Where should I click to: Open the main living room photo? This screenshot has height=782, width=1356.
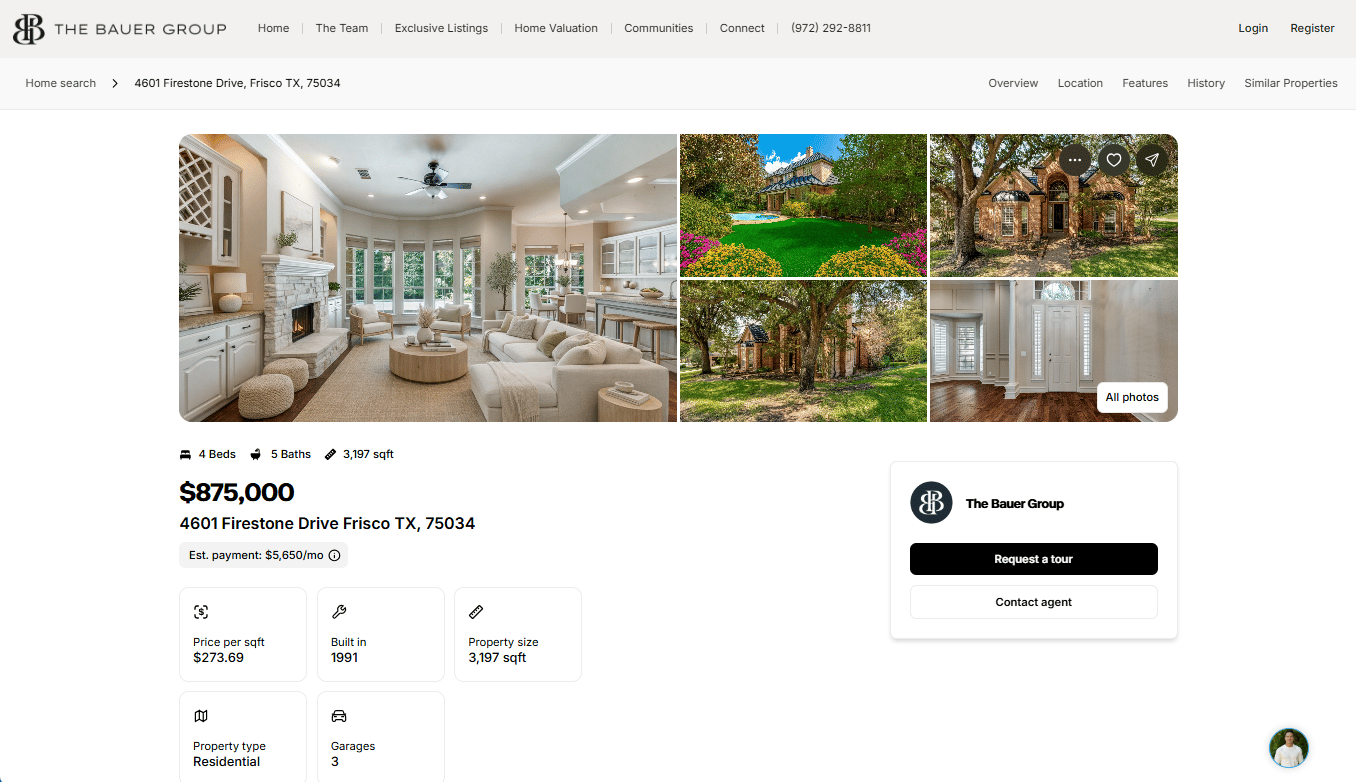[428, 278]
